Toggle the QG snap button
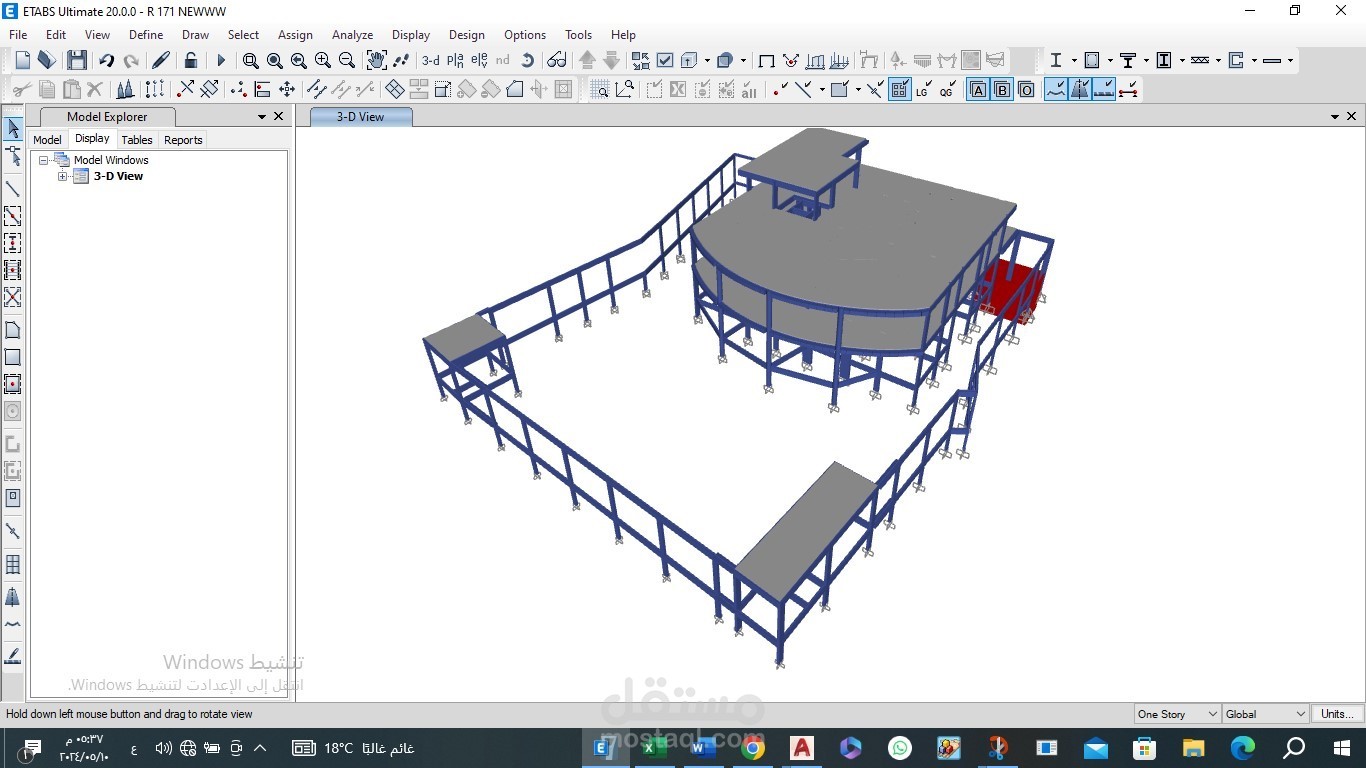The width and height of the screenshot is (1366, 768). coord(947,90)
